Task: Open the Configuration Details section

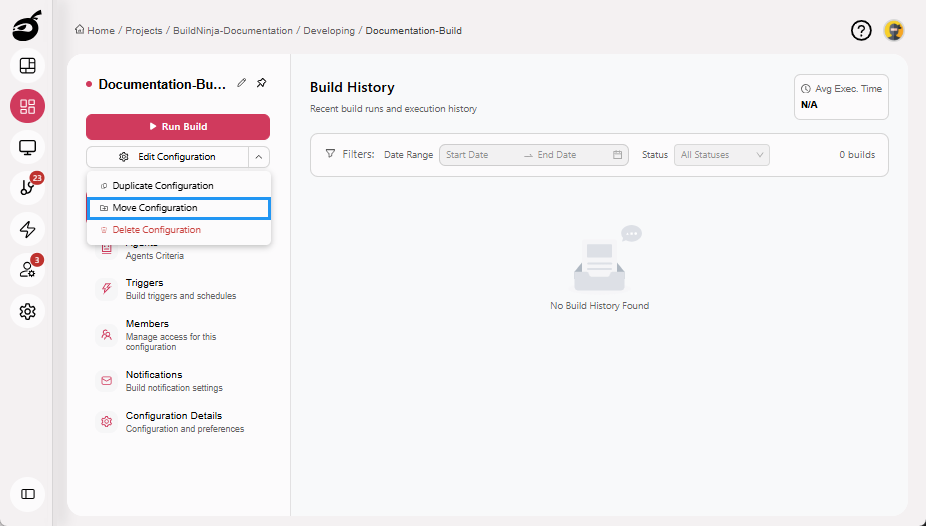Action: 177,422
